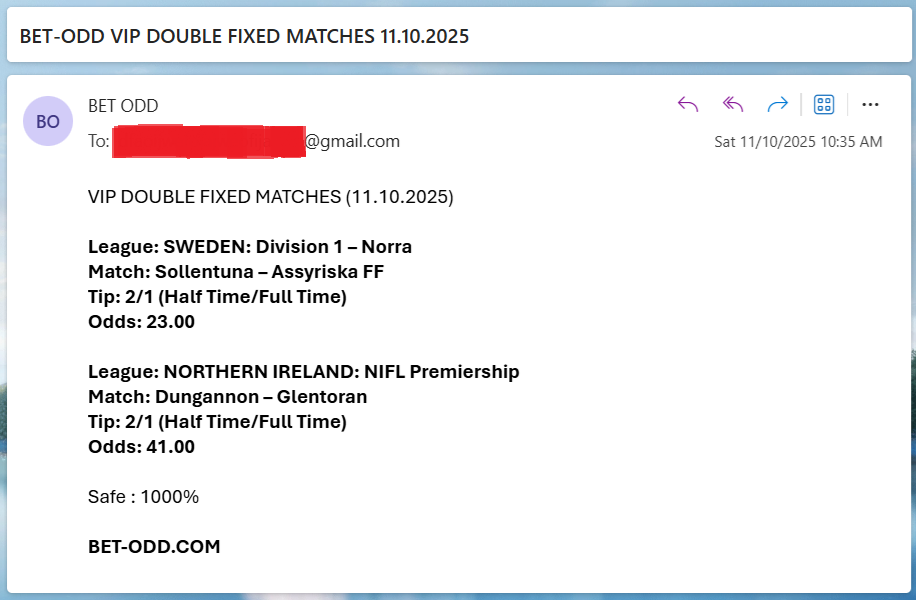Click the NORTHERN IRELAND NIFL Premiership line
The image size is (917, 600).
click(304, 372)
